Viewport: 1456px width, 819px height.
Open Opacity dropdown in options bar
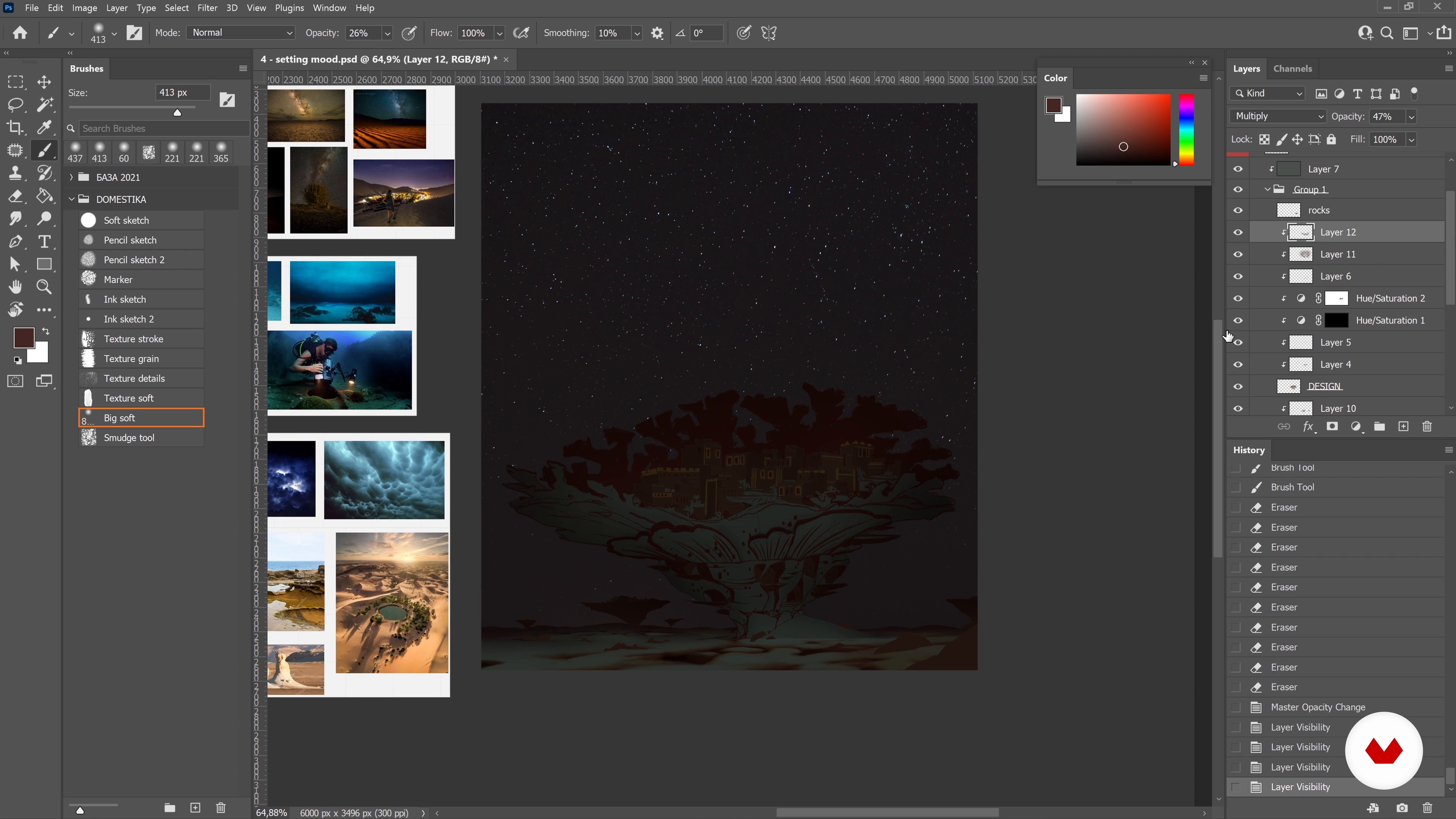click(x=387, y=33)
